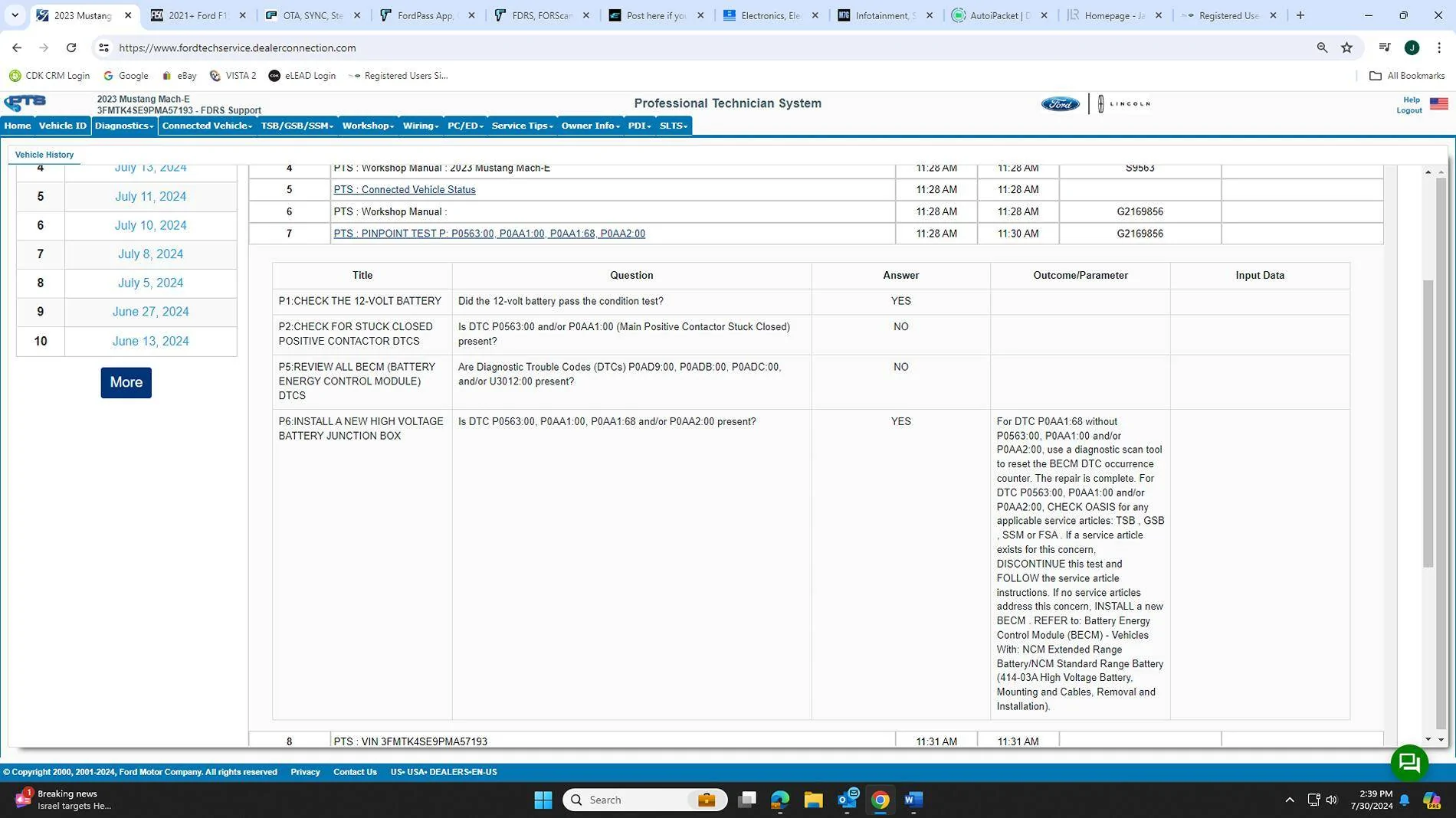Expand the Workshop menu
The image size is (1456, 818).
368,126
